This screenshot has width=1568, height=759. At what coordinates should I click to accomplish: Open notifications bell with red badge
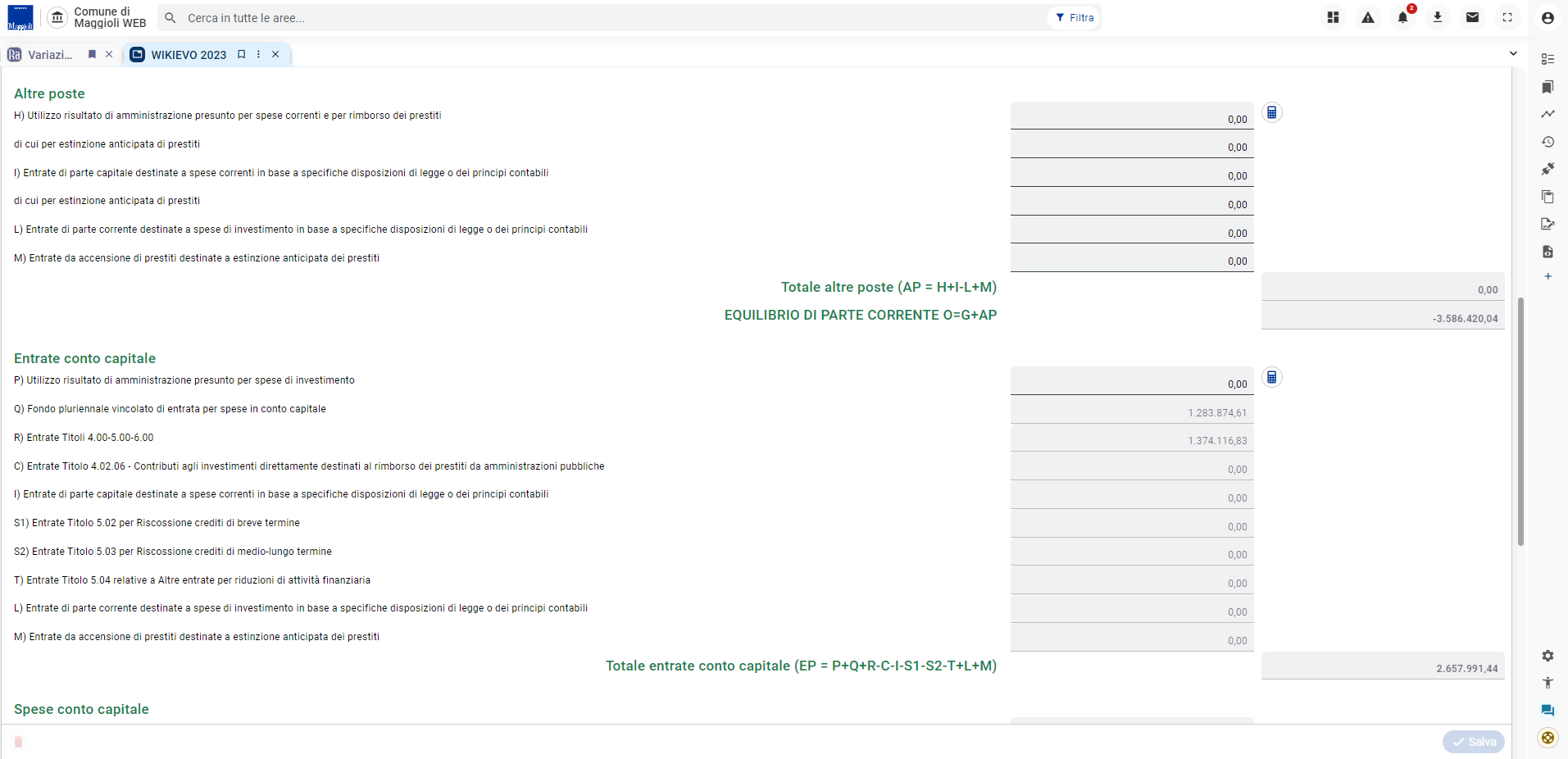coord(1403,17)
